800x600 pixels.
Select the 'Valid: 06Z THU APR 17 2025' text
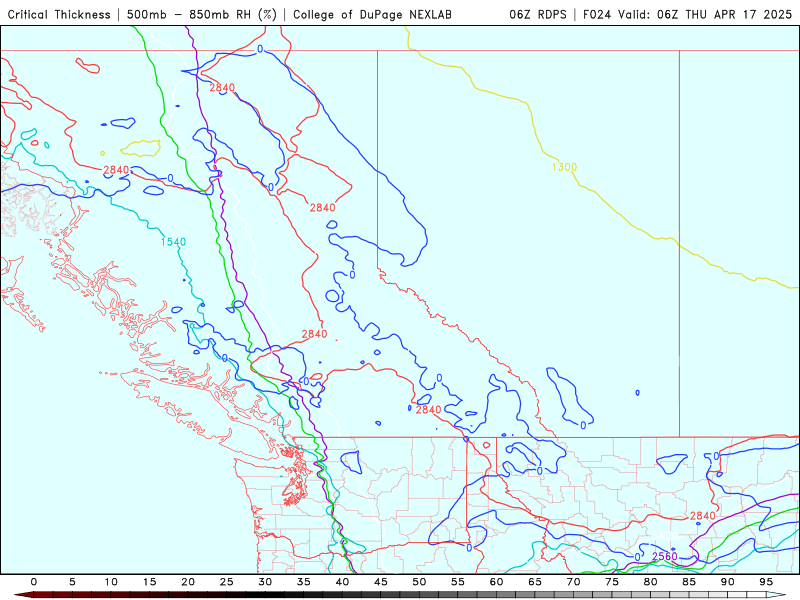point(705,14)
